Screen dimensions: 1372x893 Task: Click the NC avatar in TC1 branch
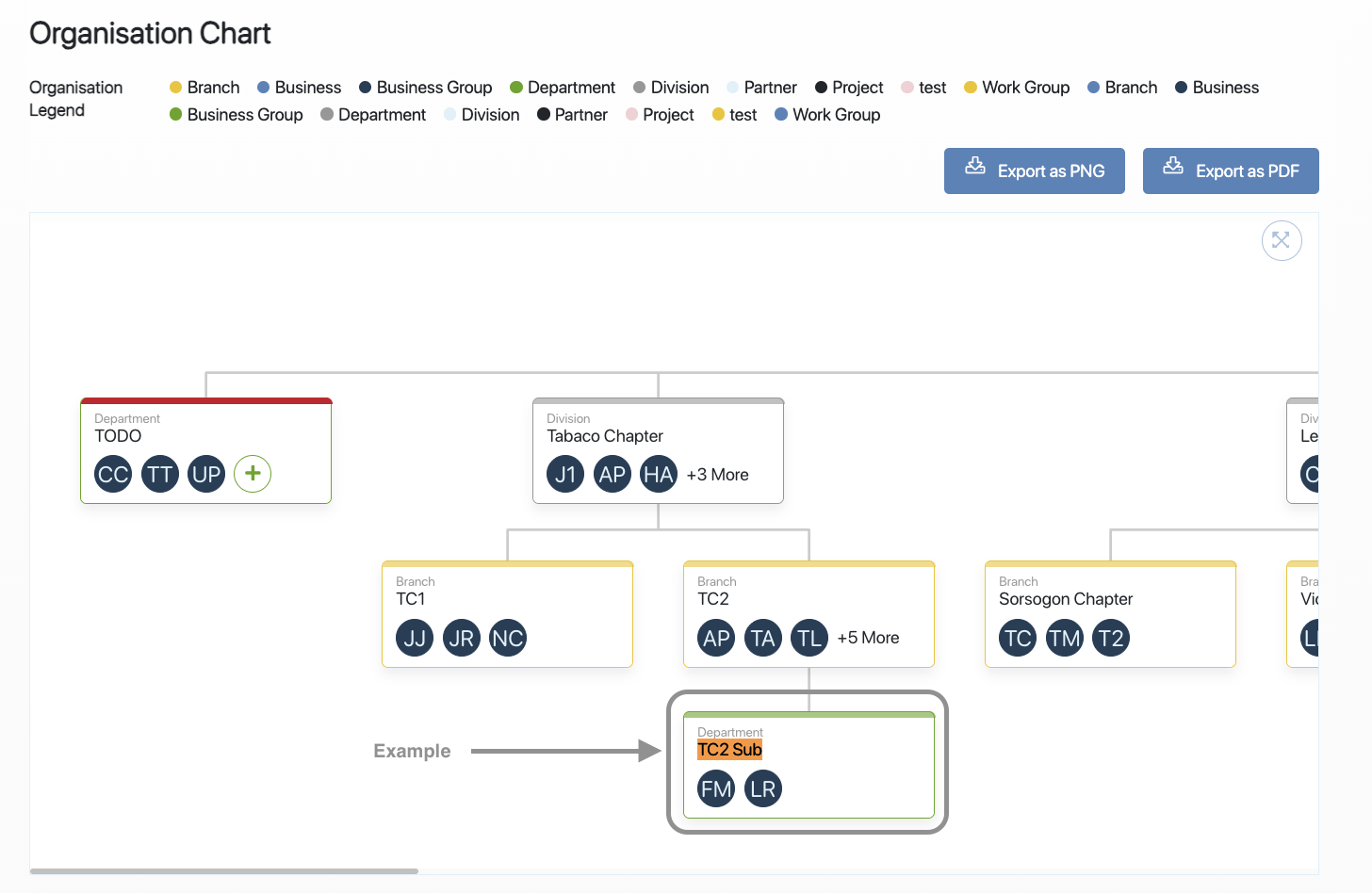508,638
